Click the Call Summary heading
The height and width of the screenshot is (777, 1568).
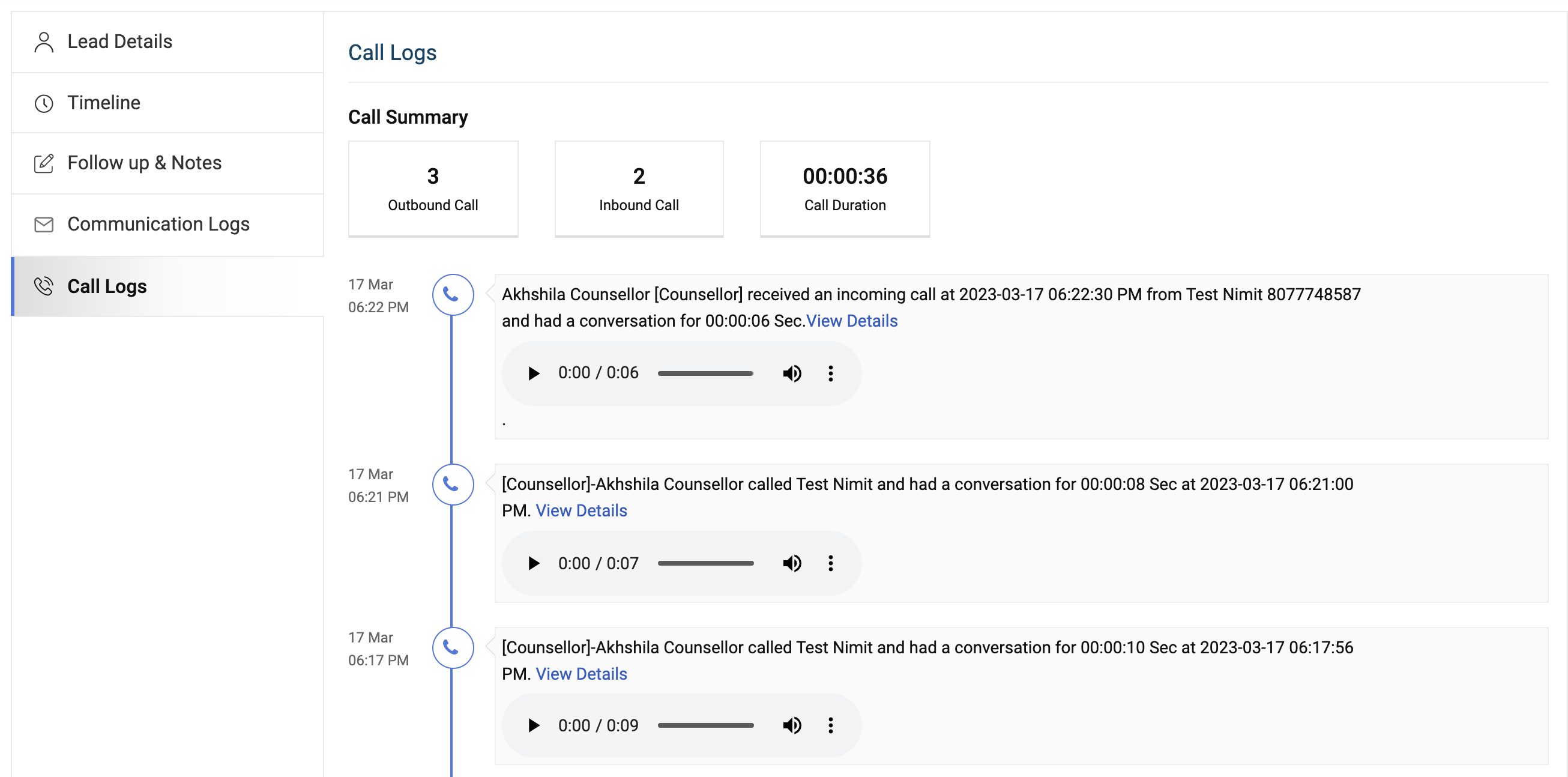coord(408,117)
